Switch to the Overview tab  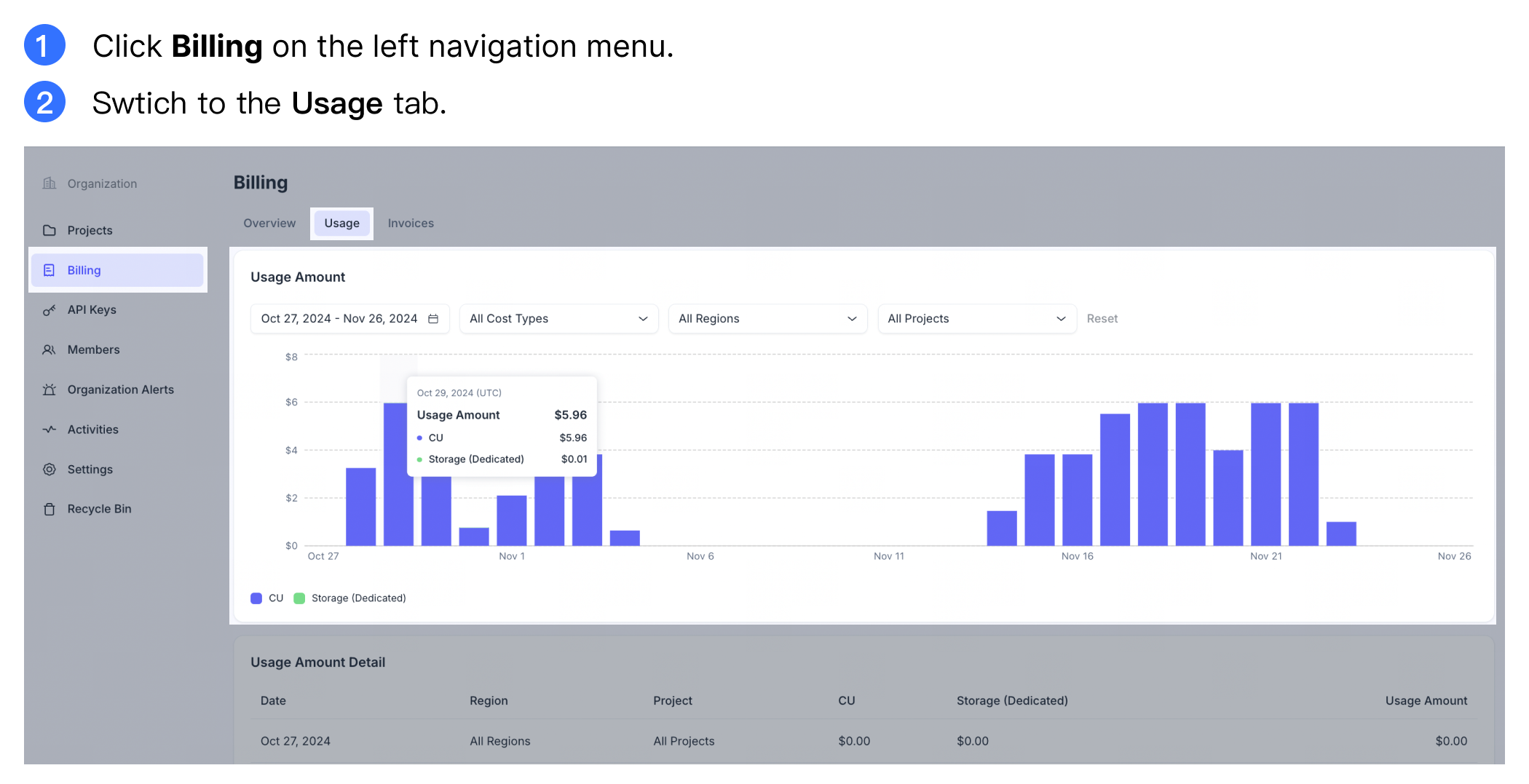[269, 223]
